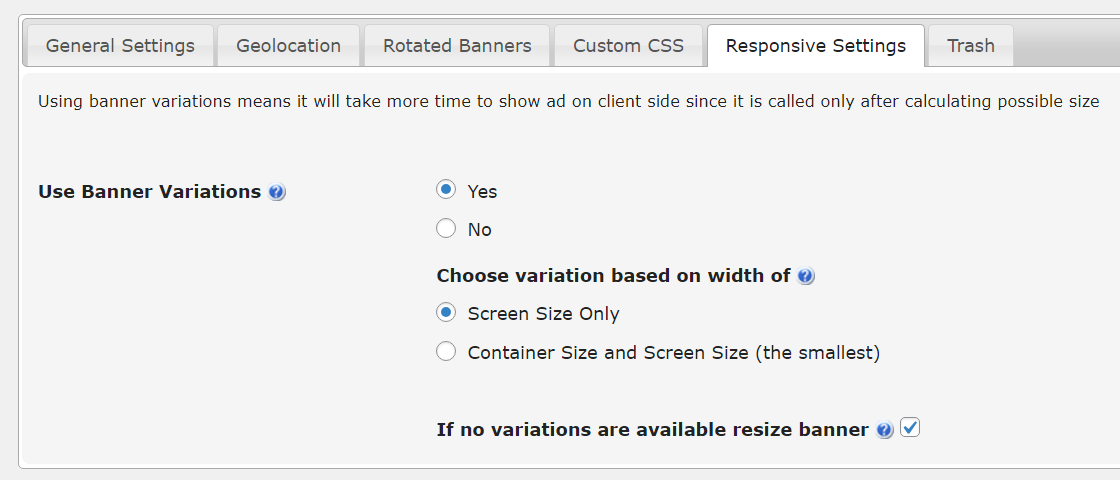
Task: Select Container Size and Screen Size radio option
Action: coord(446,351)
